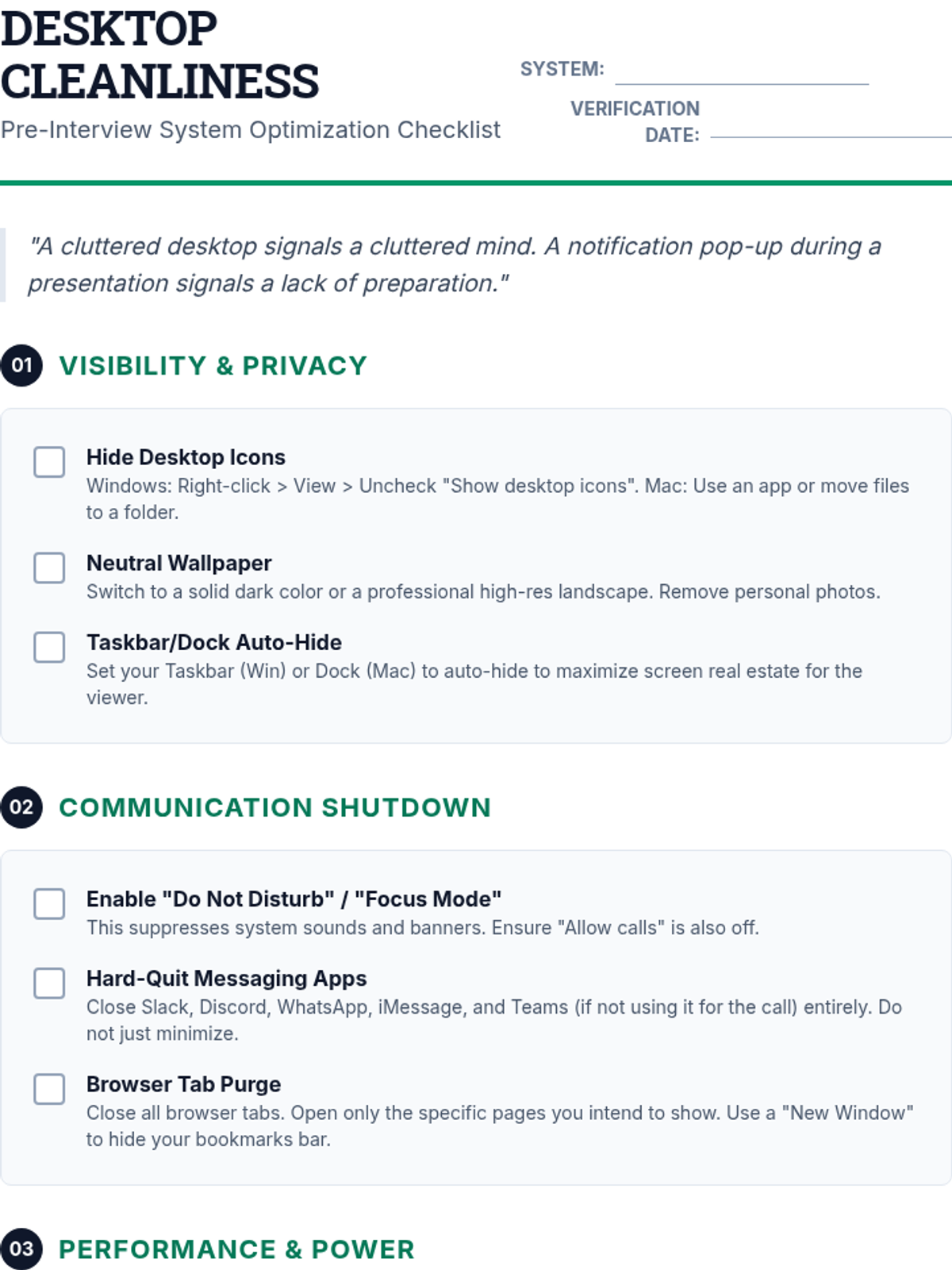Click the Hide Desktop Icons label
Image resolution: width=952 pixels, height=1270 pixels.
click(186, 457)
